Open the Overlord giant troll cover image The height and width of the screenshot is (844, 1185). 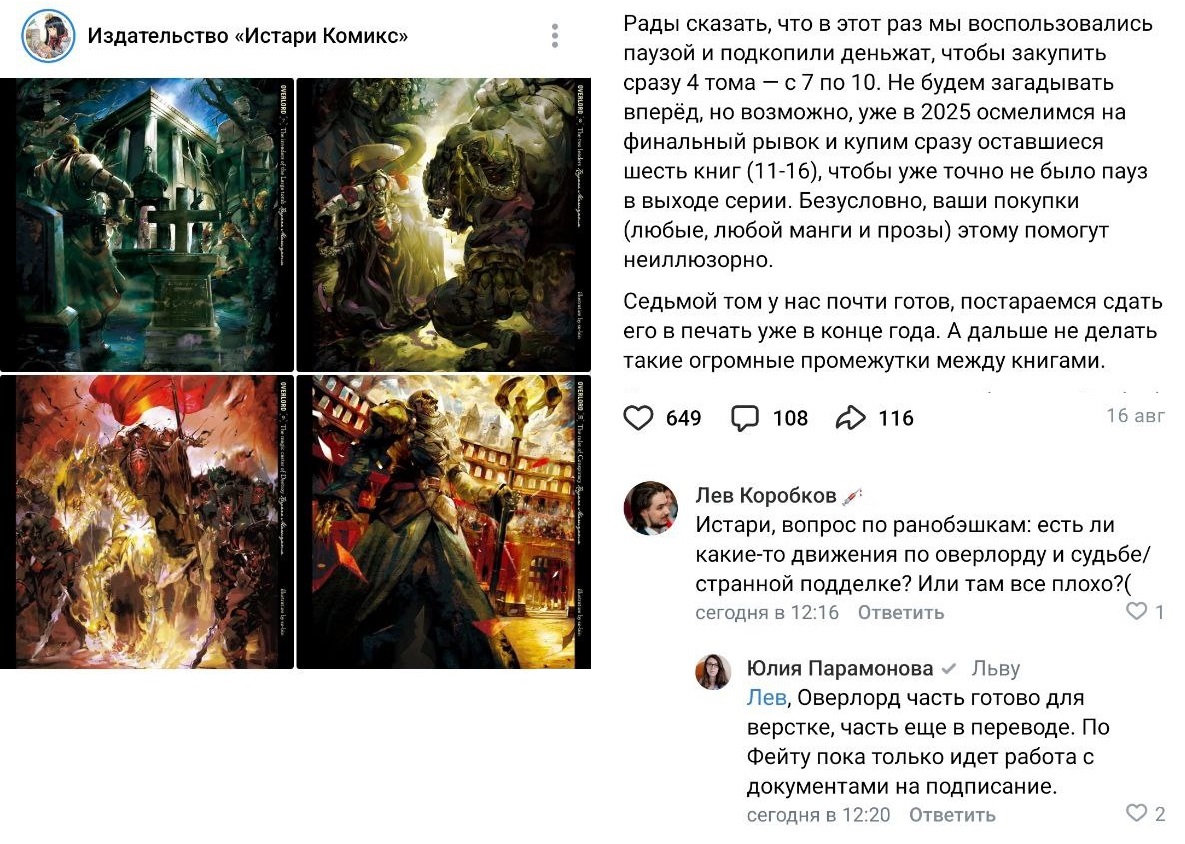click(x=444, y=224)
